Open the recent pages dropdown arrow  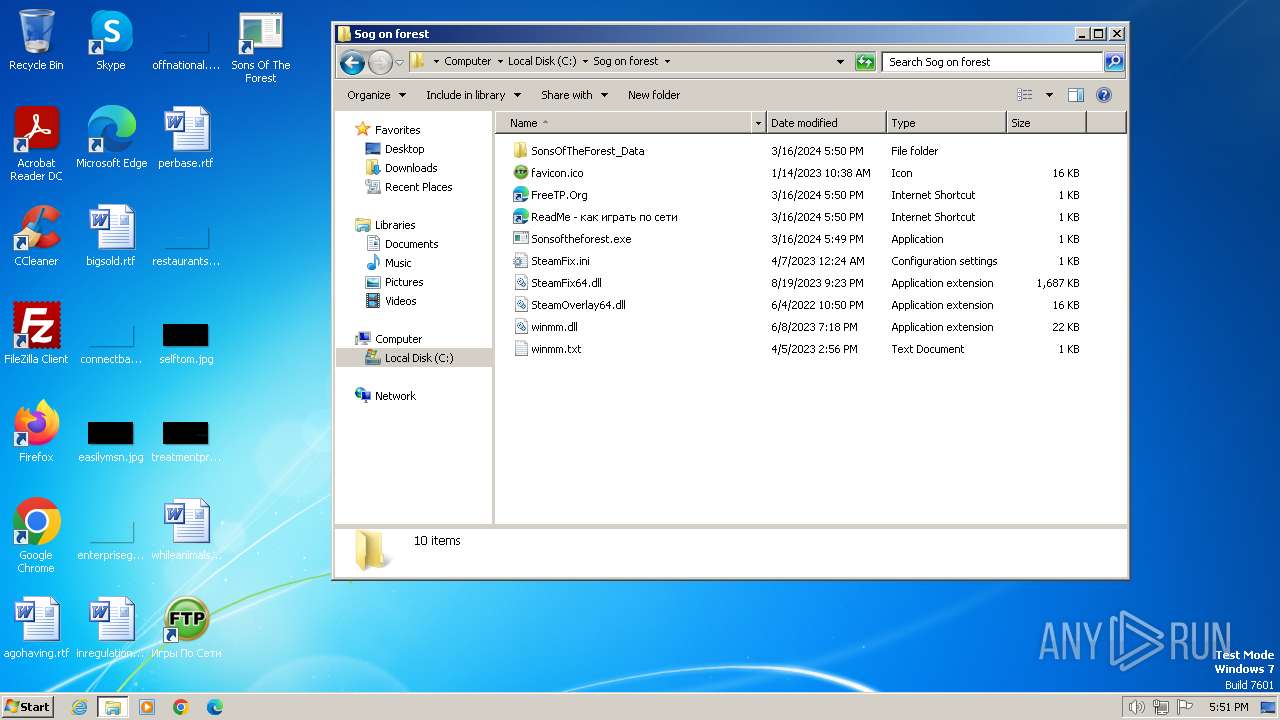tap(399, 63)
